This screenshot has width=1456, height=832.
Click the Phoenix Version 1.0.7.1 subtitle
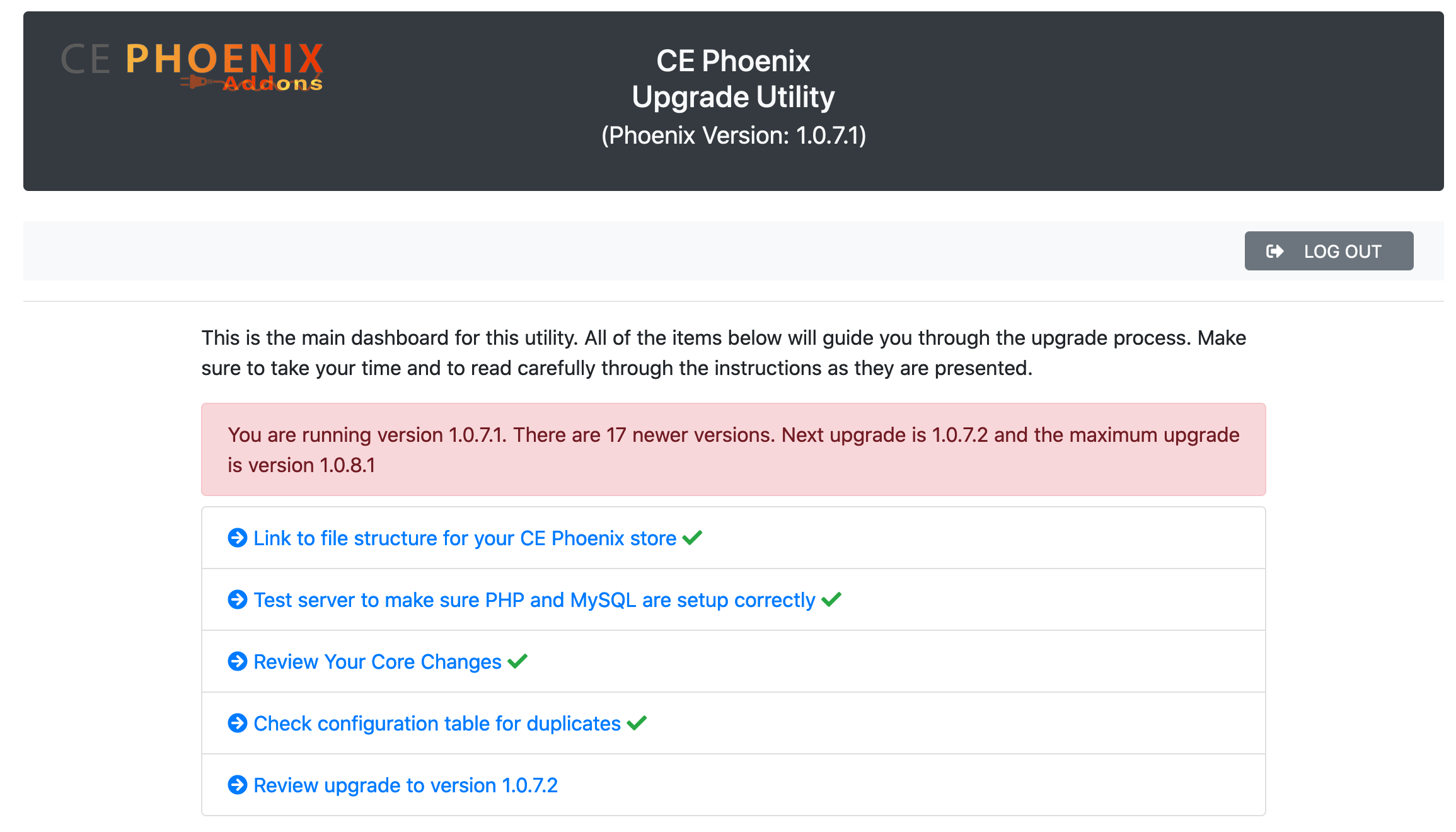pyautogui.click(x=733, y=136)
